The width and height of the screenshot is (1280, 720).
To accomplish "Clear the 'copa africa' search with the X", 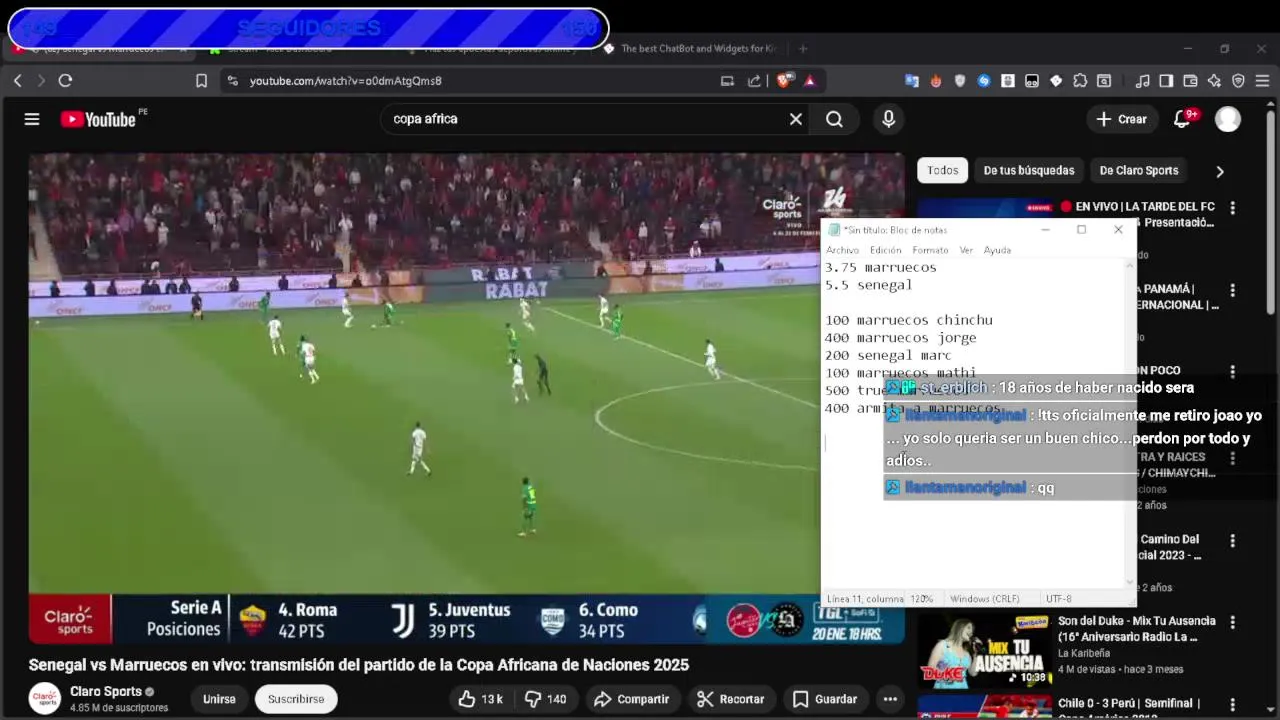I will click(x=796, y=119).
